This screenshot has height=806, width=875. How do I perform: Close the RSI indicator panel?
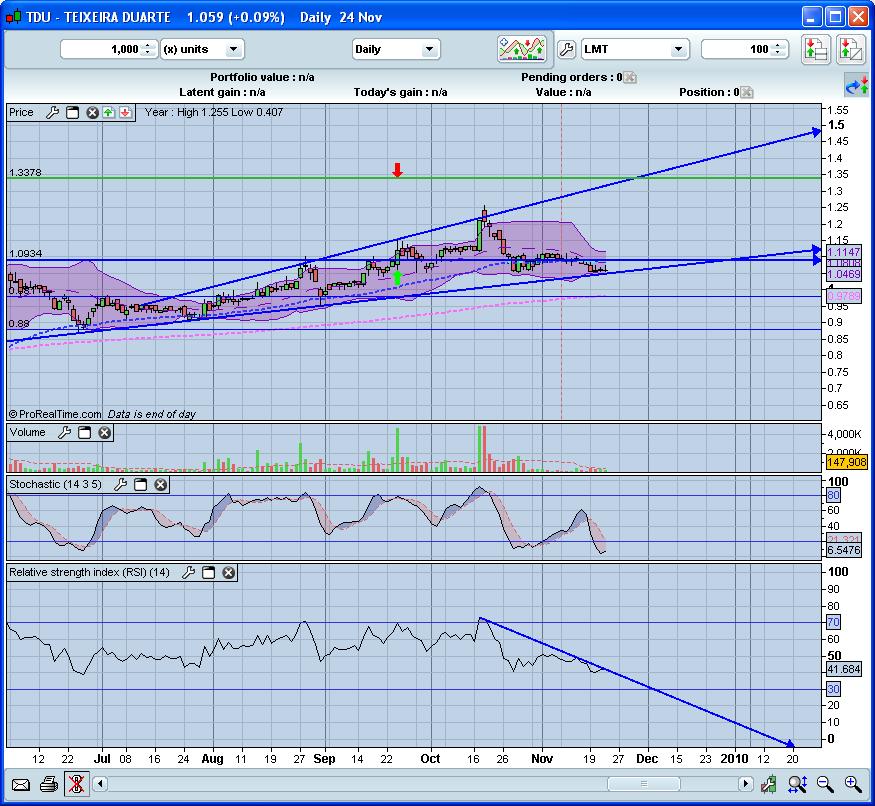pos(229,572)
